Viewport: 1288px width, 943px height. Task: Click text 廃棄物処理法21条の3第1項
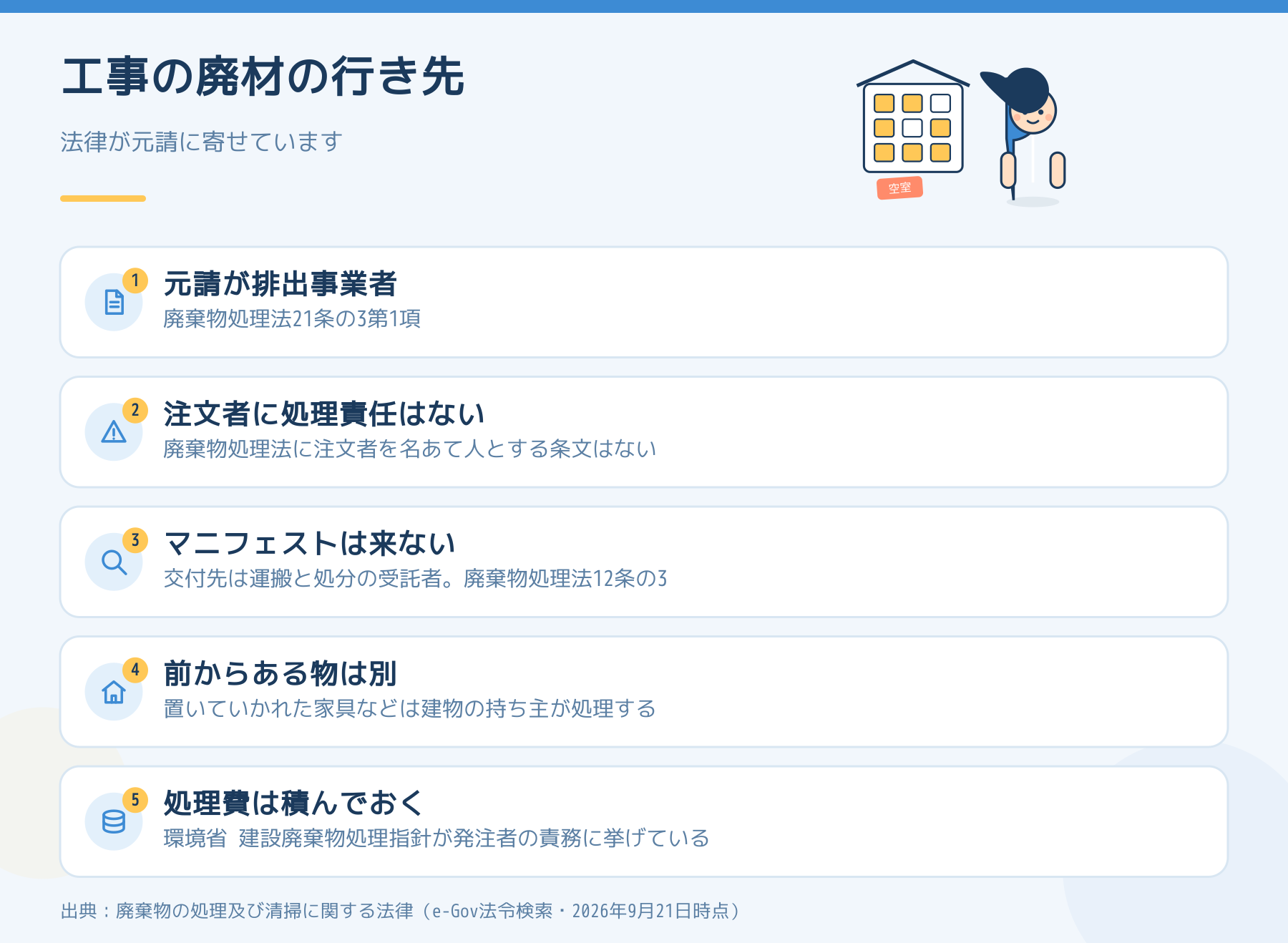(292, 318)
